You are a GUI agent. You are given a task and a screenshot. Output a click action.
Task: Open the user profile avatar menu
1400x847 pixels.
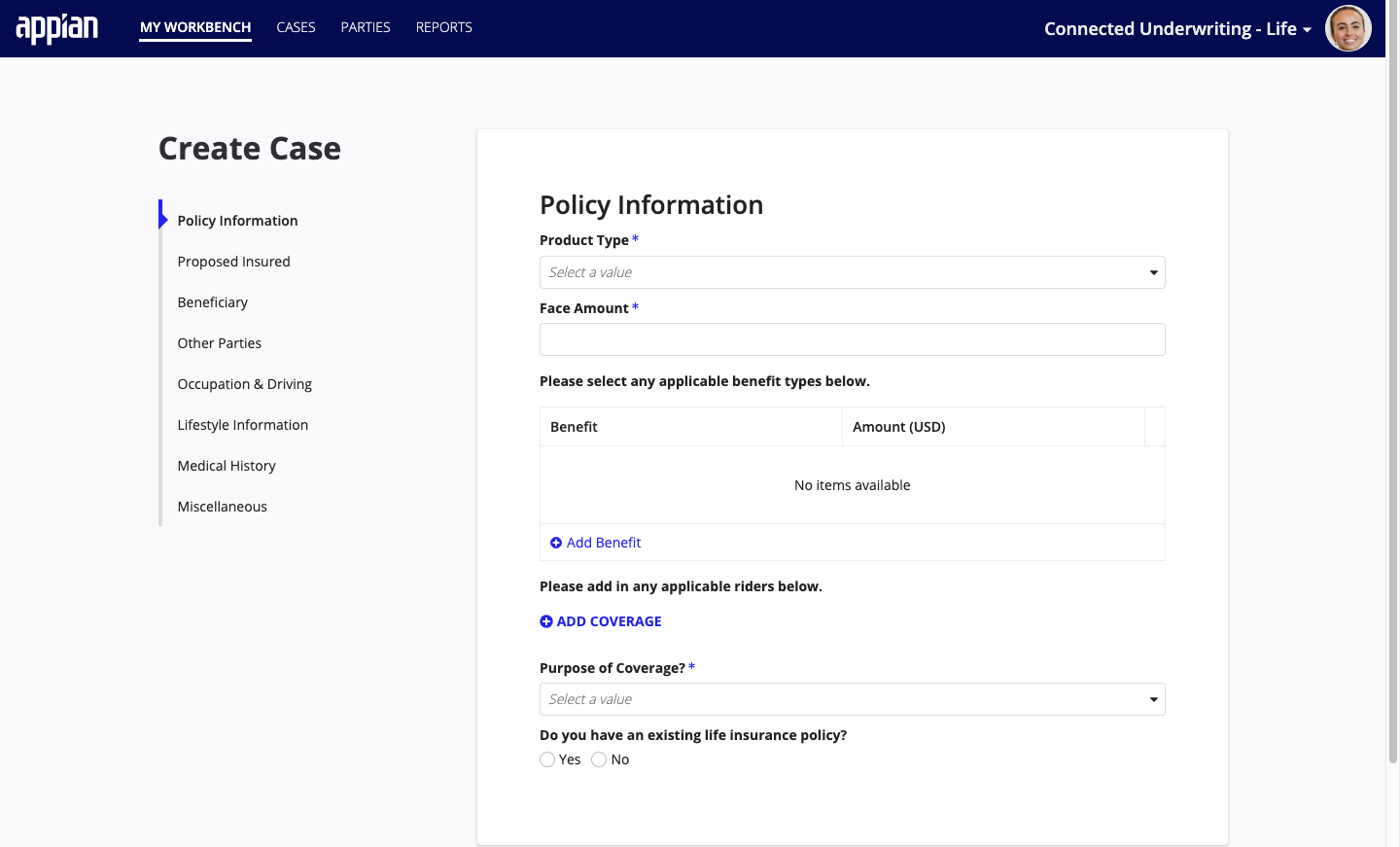tap(1348, 28)
